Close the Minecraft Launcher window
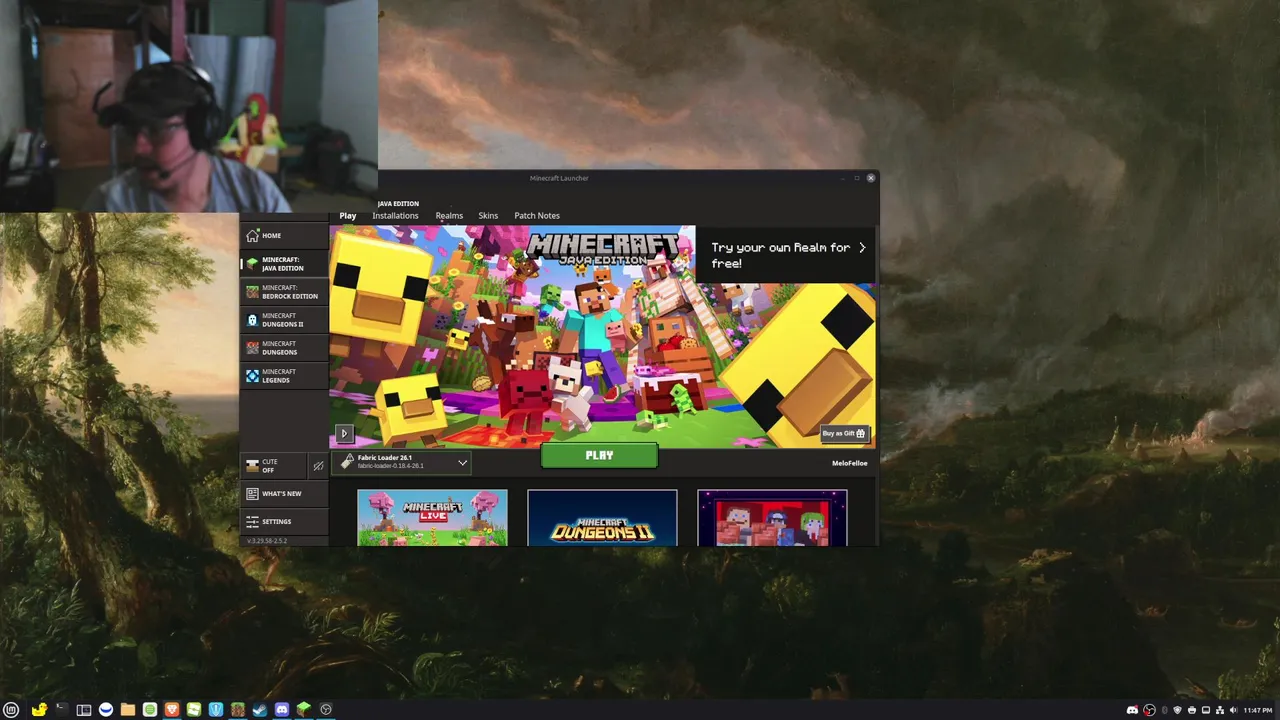1280x720 pixels. [871, 178]
